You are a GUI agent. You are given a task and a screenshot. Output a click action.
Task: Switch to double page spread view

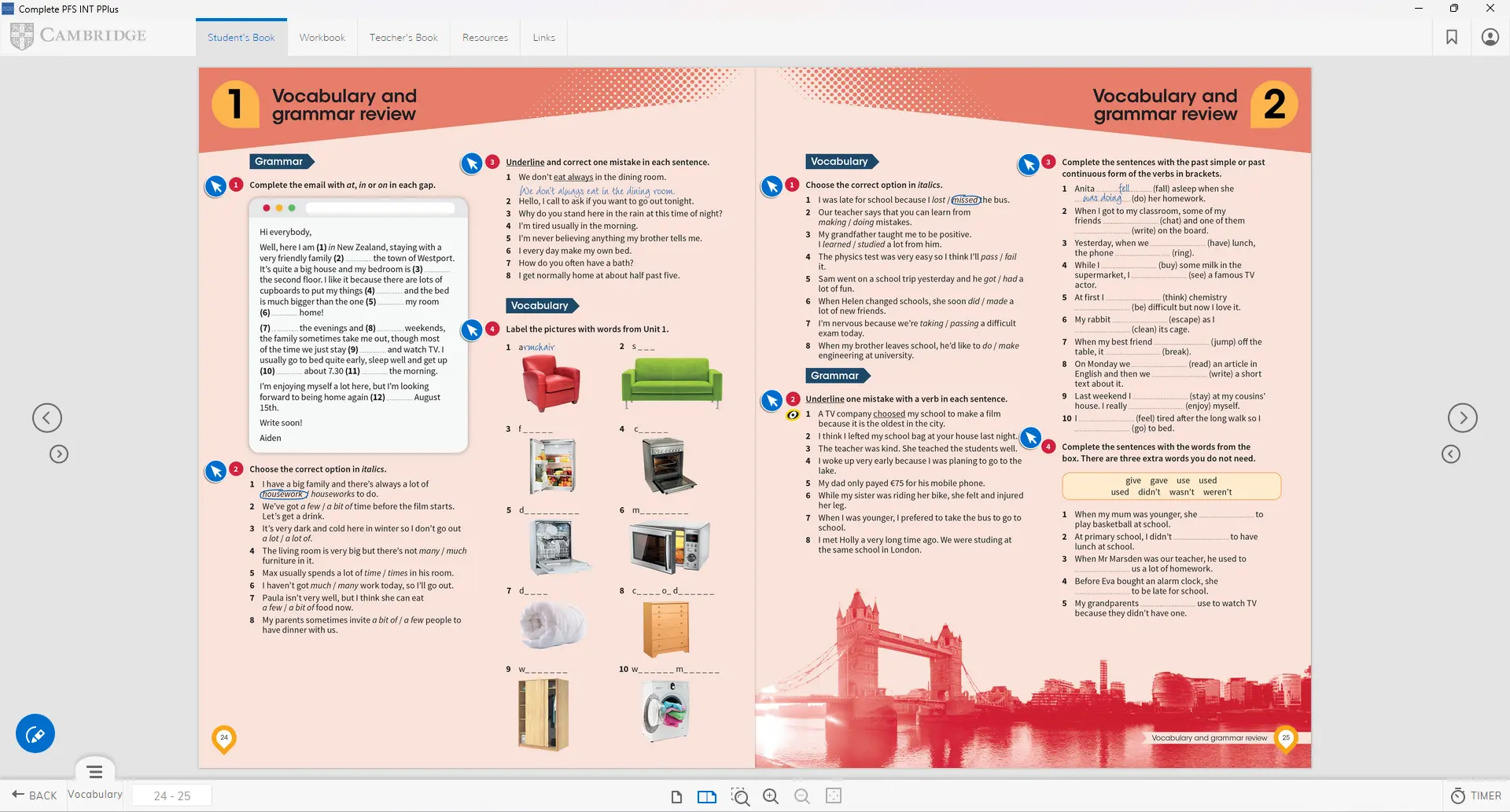coord(707,796)
